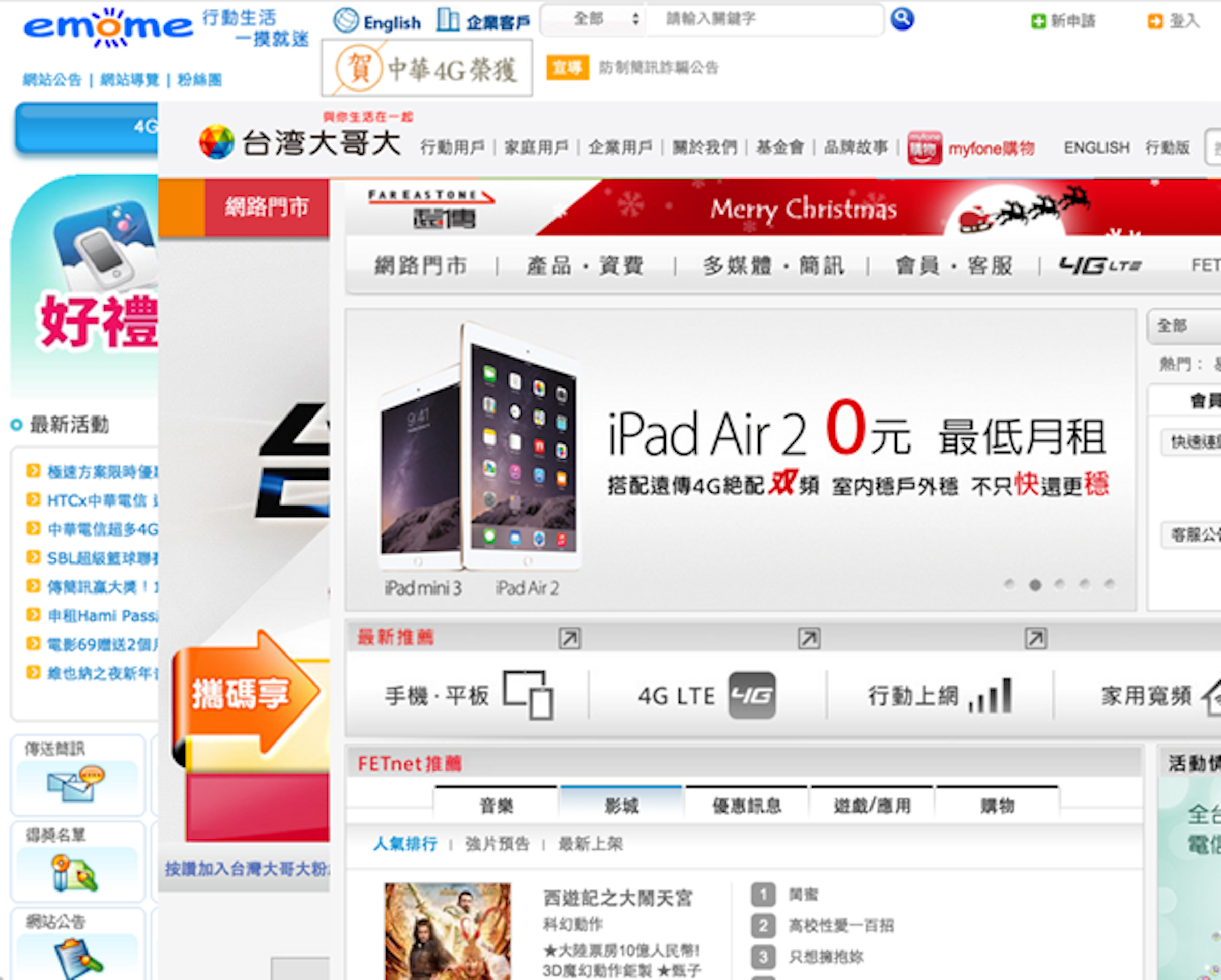
Task: Click 行動版 link
Action: click(1167, 148)
